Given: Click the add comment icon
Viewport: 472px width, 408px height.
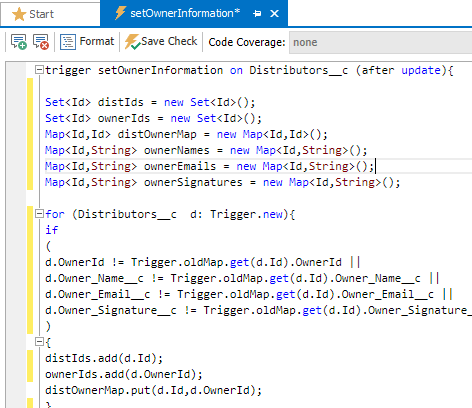Looking at the screenshot, I should pos(19,42).
